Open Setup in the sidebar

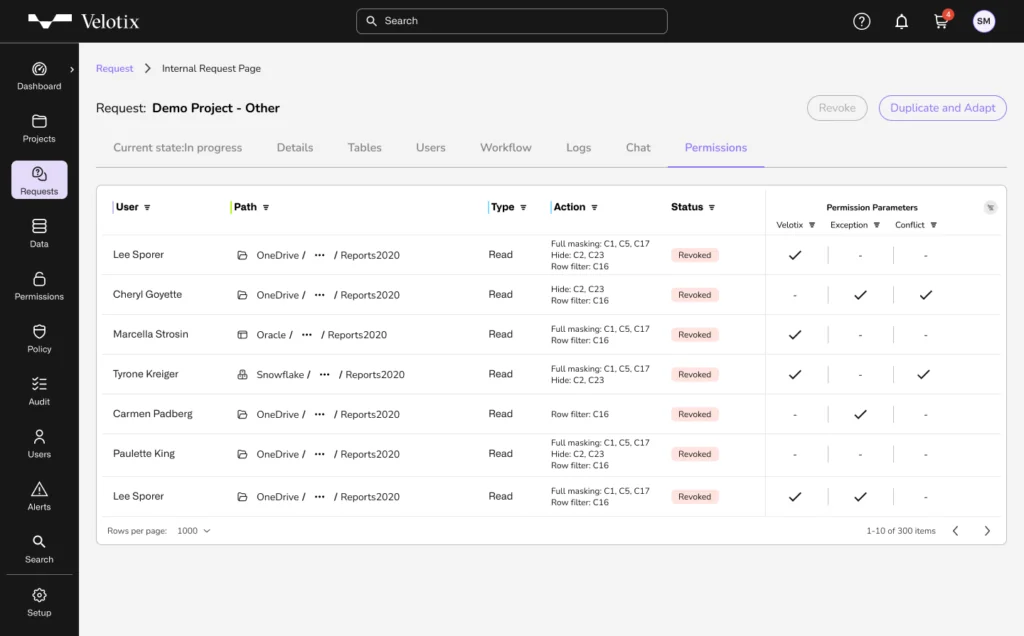[x=39, y=603]
